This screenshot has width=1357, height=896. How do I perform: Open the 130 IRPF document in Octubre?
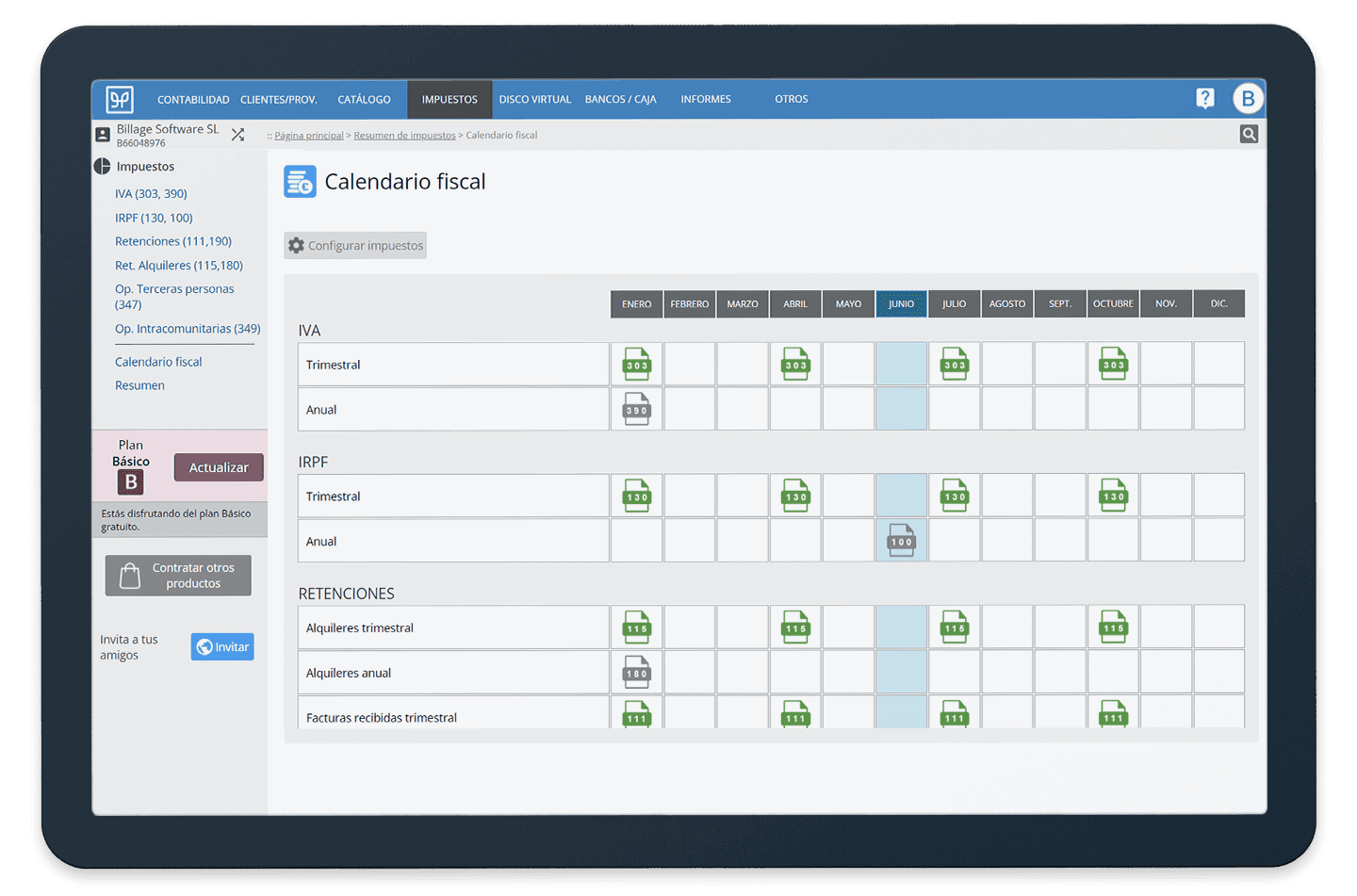pos(1113,497)
